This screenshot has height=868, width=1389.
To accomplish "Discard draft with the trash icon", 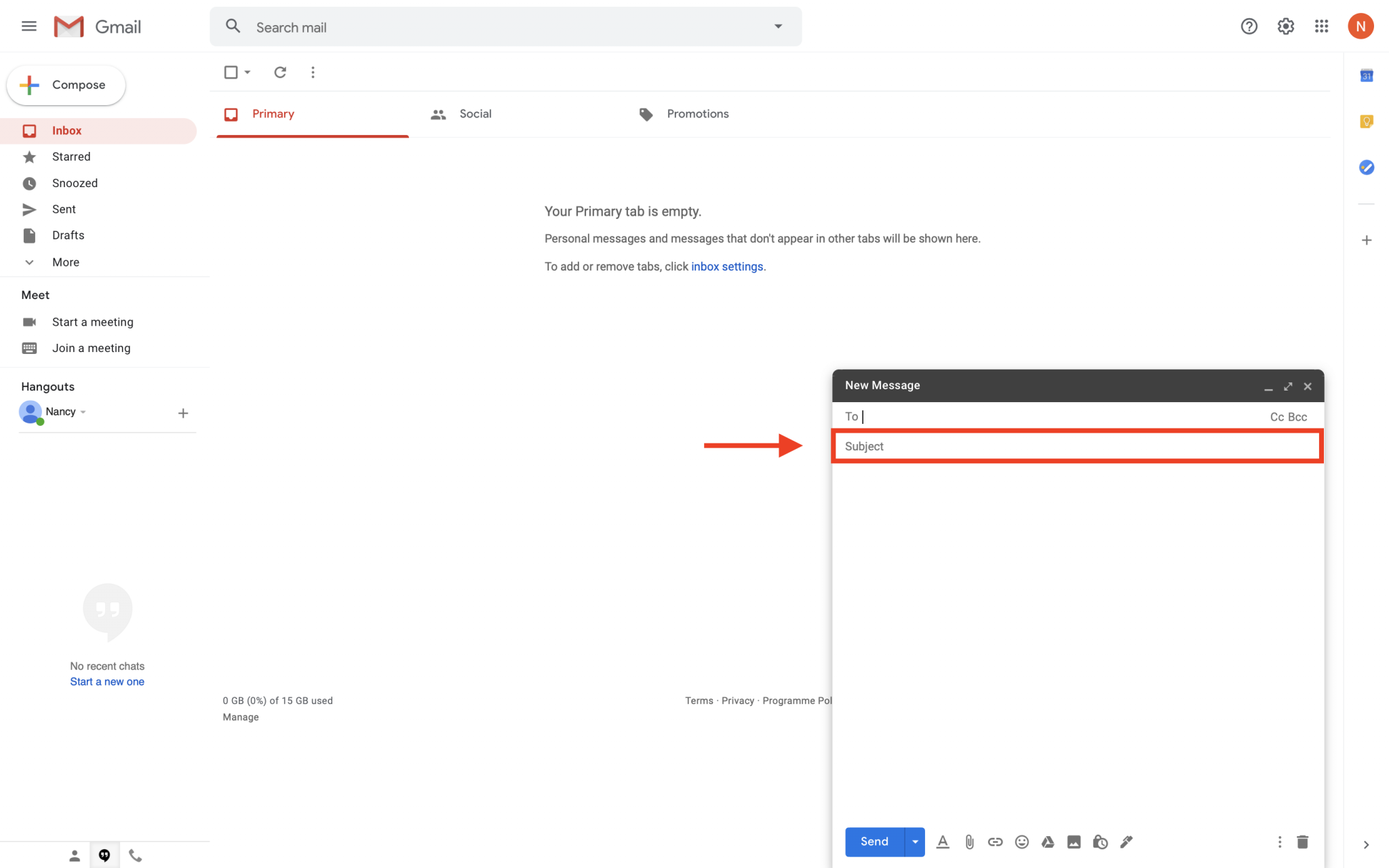I will pos(1302,842).
